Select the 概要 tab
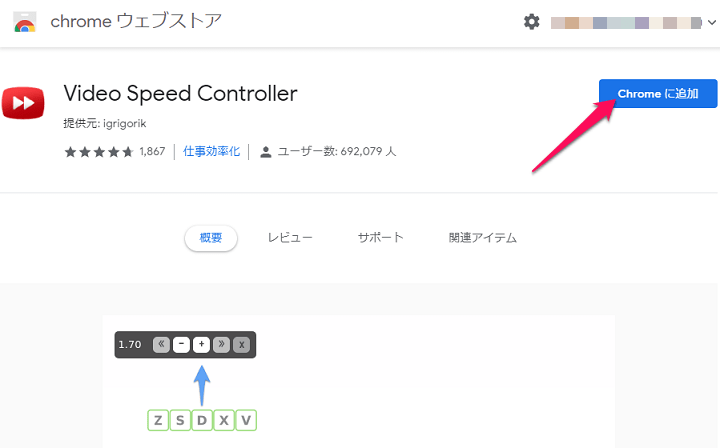 (x=211, y=238)
